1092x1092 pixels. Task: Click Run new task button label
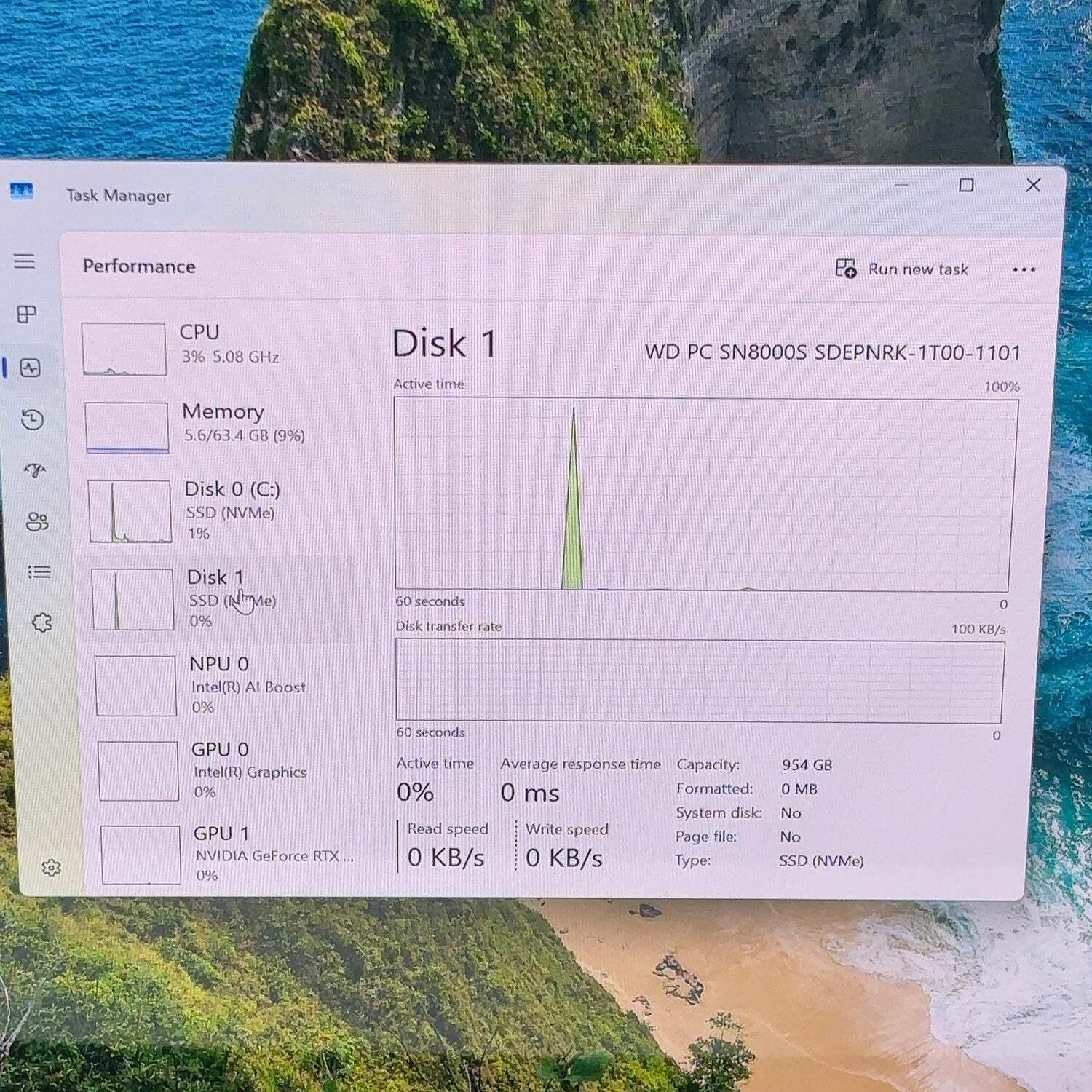(918, 269)
